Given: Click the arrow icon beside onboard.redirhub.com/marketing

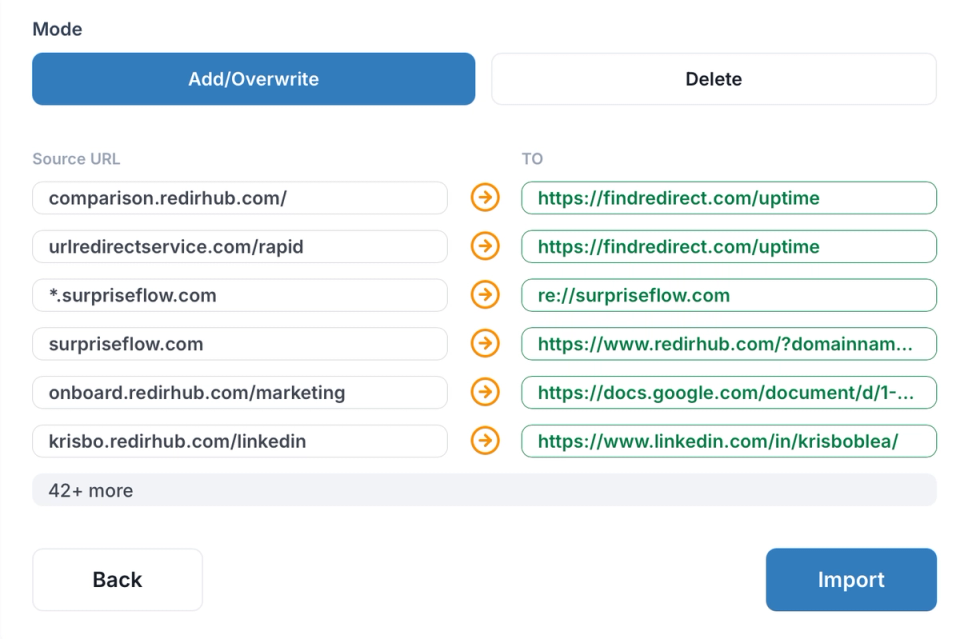Looking at the screenshot, I should tap(484, 392).
